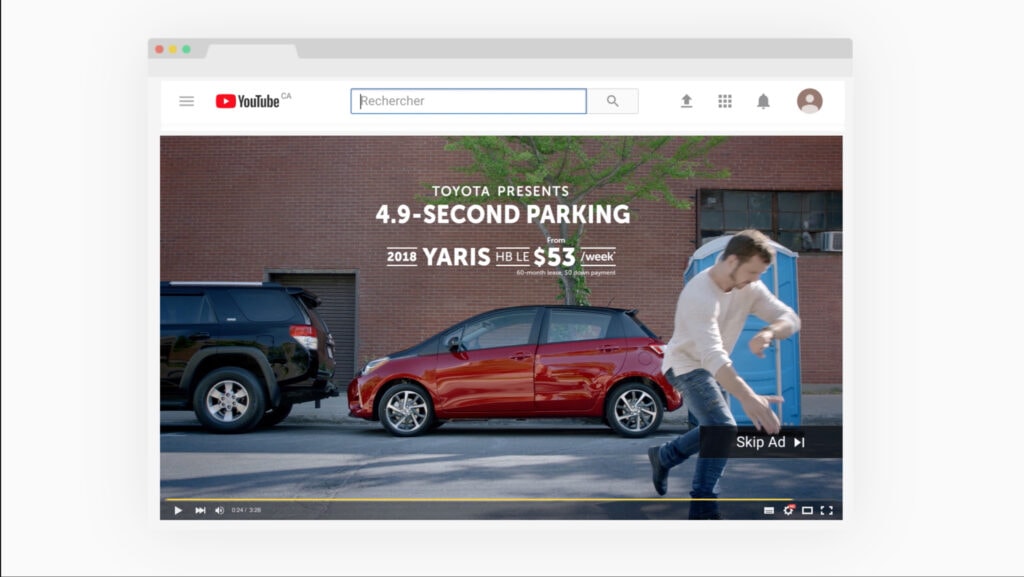Mute the video volume
Viewport: 1024px width, 577px height.
[219, 510]
